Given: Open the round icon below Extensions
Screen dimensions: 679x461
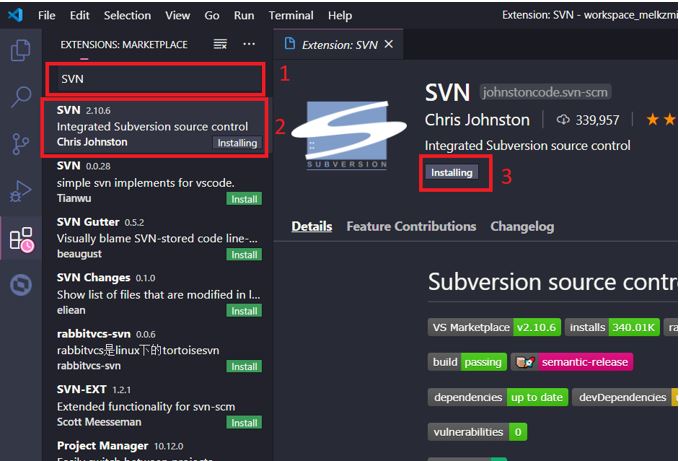Looking at the screenshot, I should pos(21,285).
